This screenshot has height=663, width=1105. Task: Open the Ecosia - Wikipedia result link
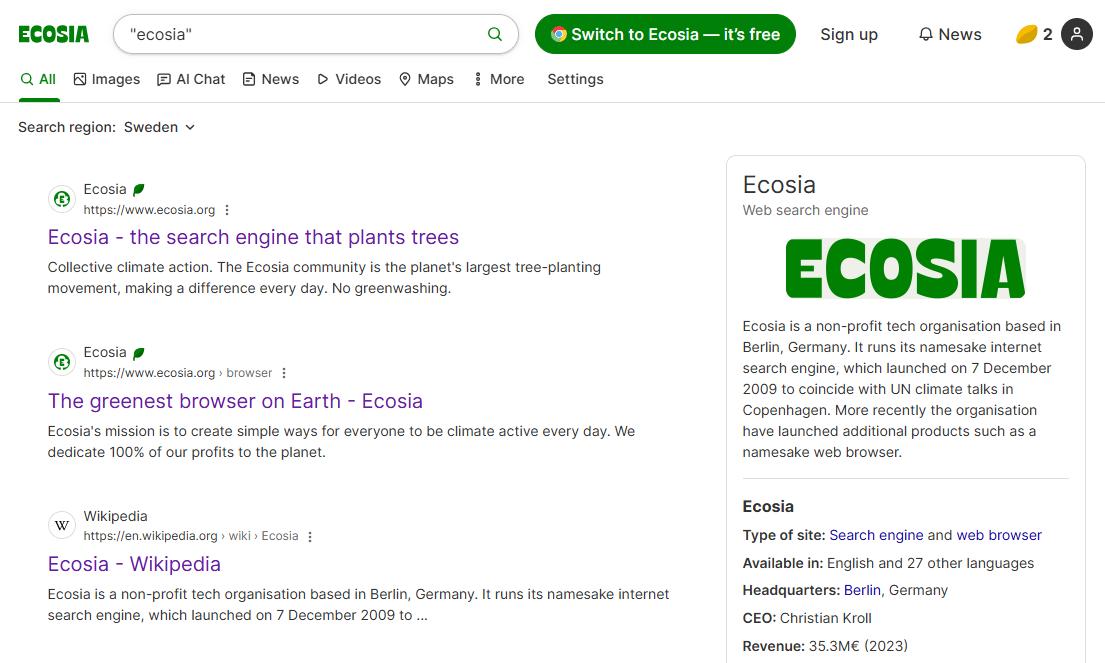pyautogui.click(x=133, y=563)
